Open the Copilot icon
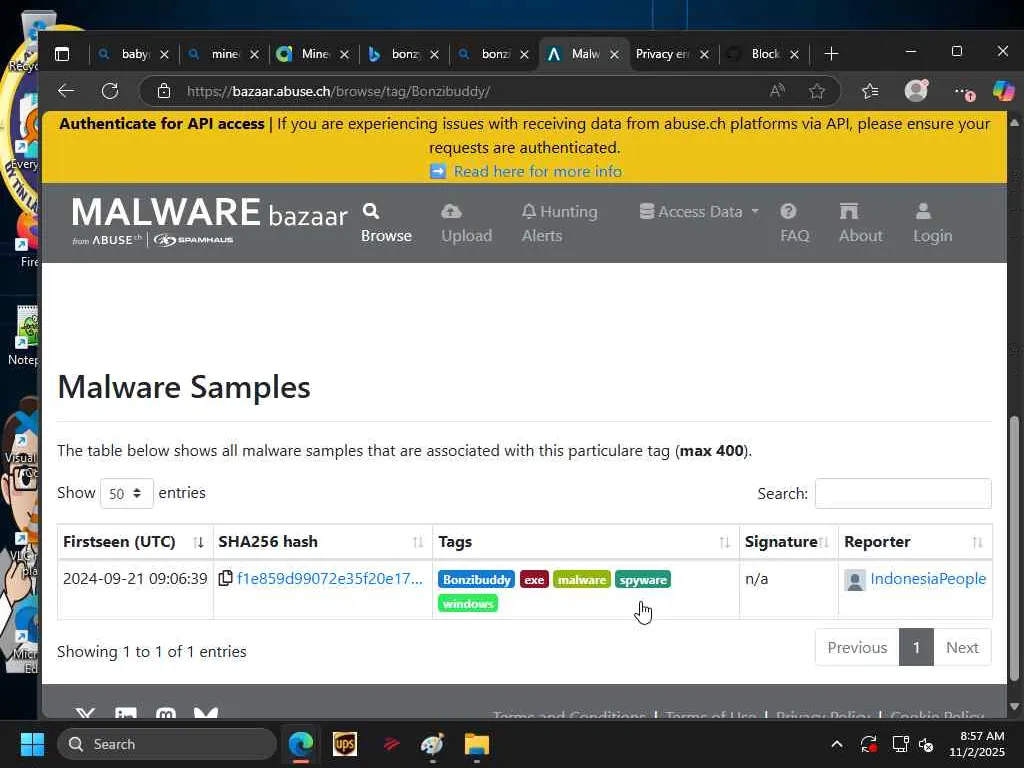Image resolution: width=1024 pixels, height=768 pixels. [x=1004, y=91]
